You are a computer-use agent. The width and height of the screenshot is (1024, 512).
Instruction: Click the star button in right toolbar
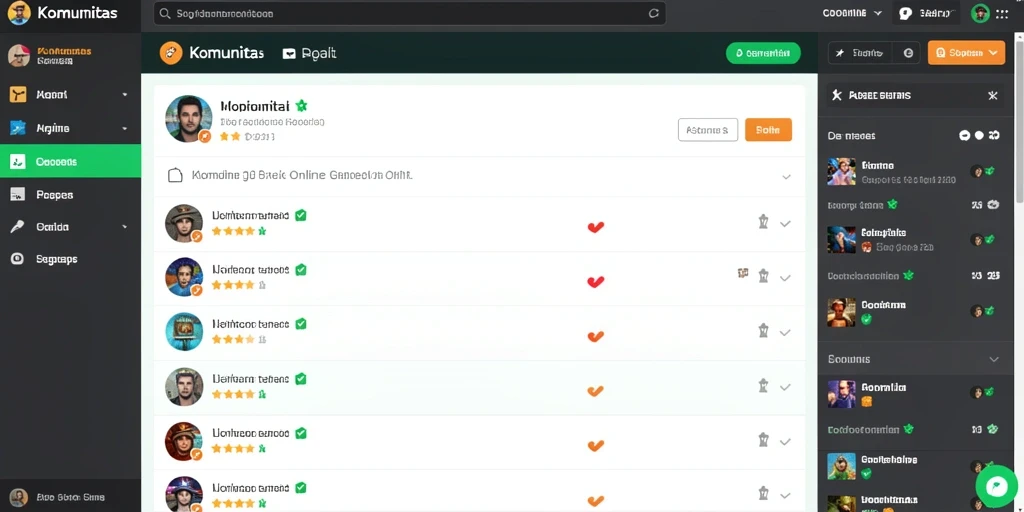861,53
